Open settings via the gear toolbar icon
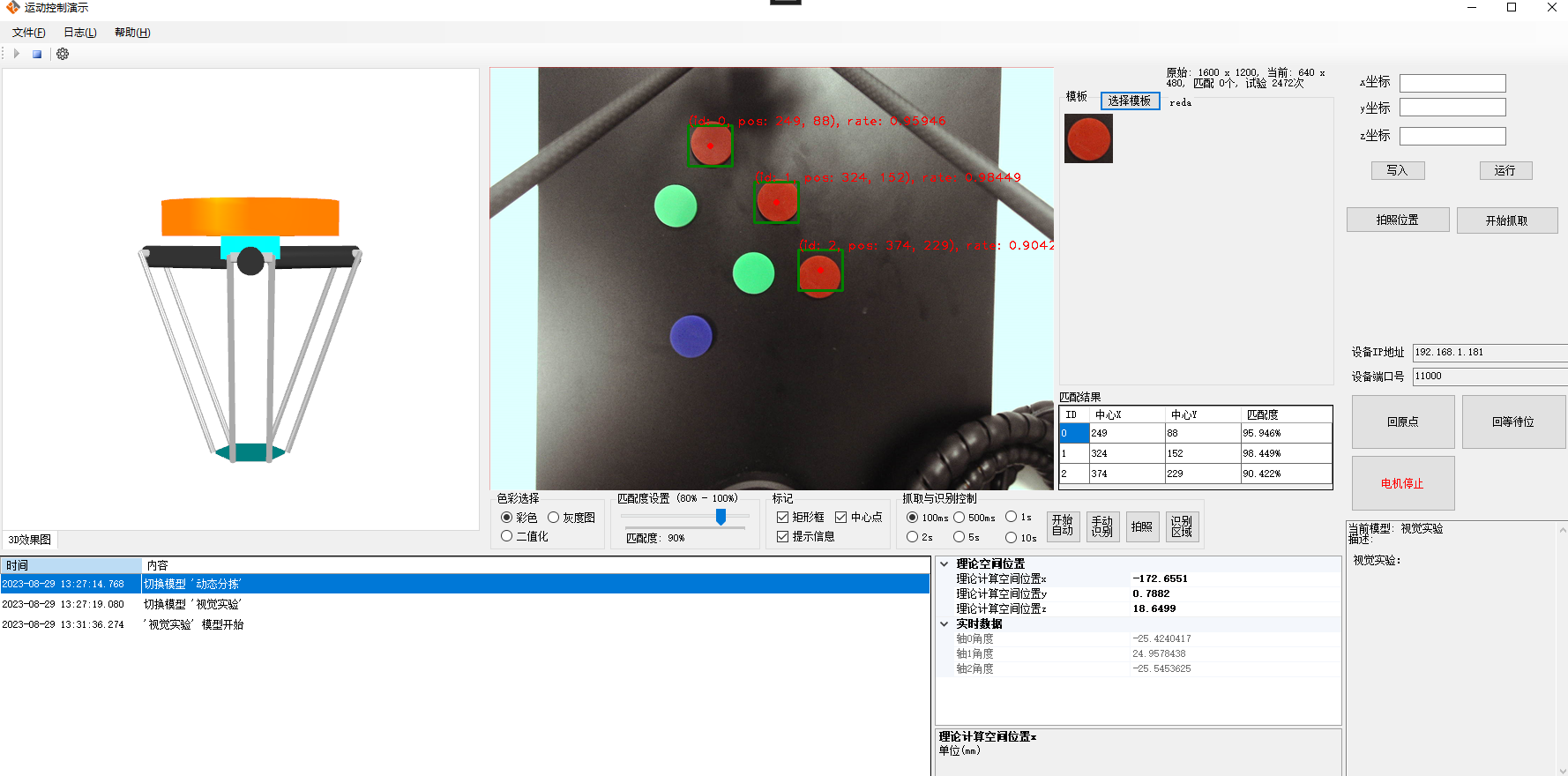This screenshot has width=1568, height=776. point(63,54)
